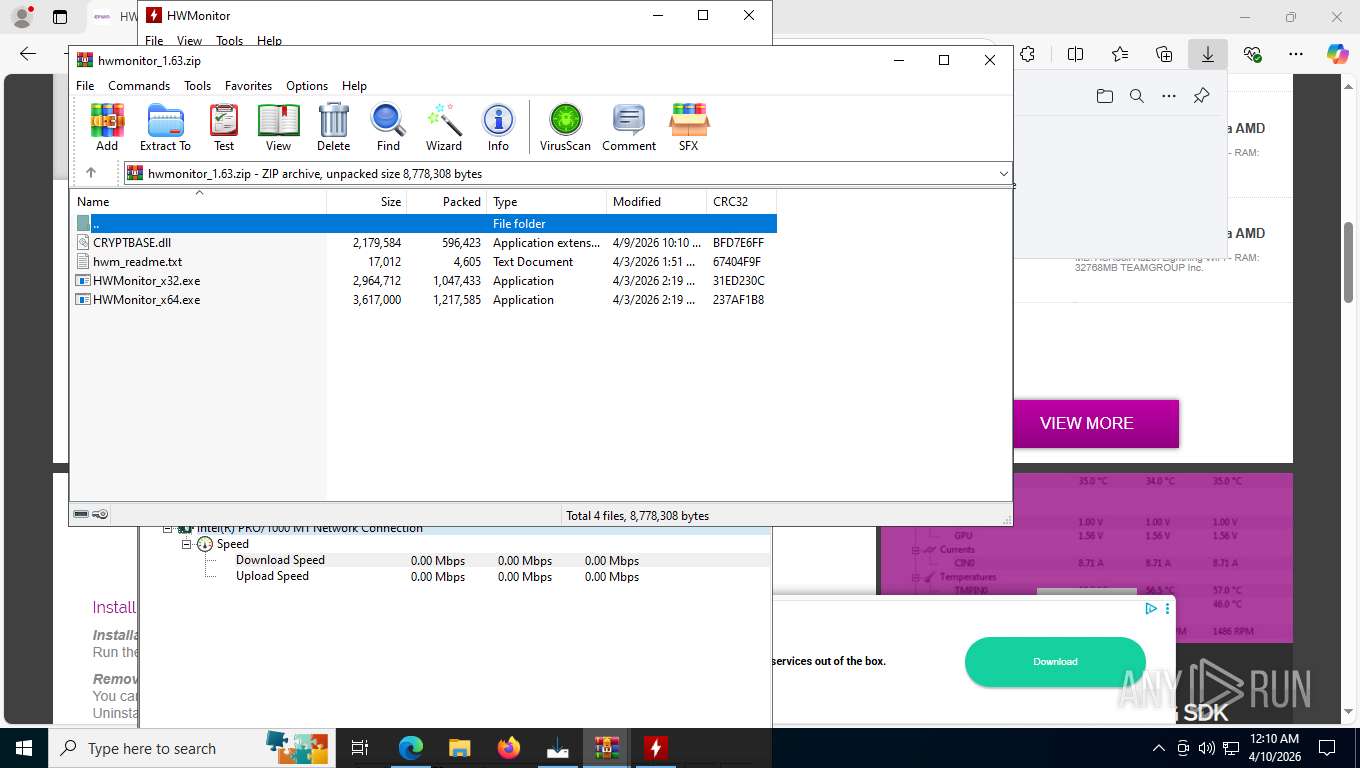
Task: Click CRC32 value 237AF1B8
Action: [739, 300]
